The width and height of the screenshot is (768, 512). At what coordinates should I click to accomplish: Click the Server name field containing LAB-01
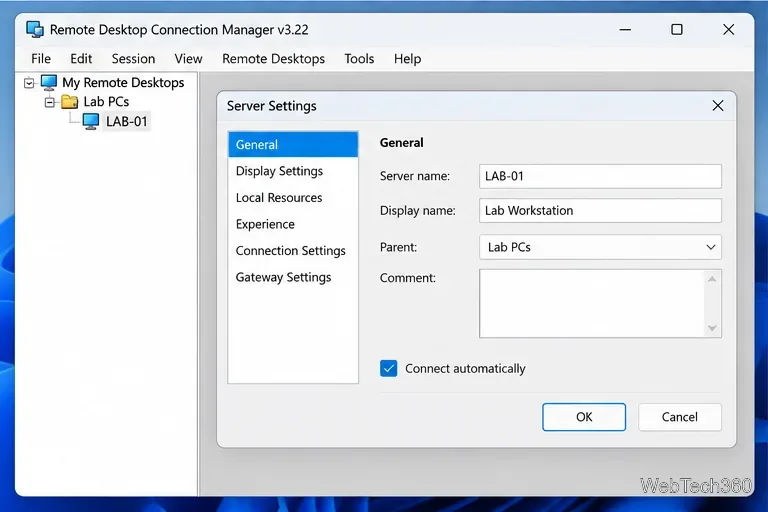600,176
